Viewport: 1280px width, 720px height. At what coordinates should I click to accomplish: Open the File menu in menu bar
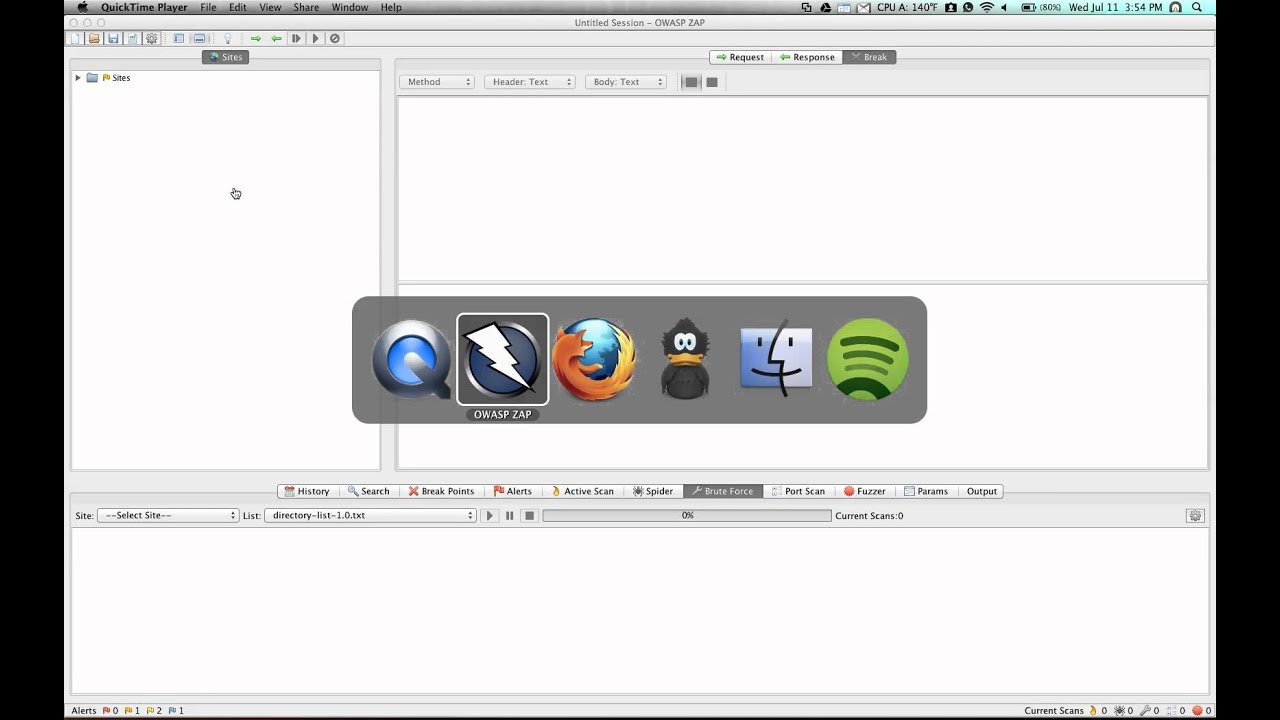click(208, 7)
